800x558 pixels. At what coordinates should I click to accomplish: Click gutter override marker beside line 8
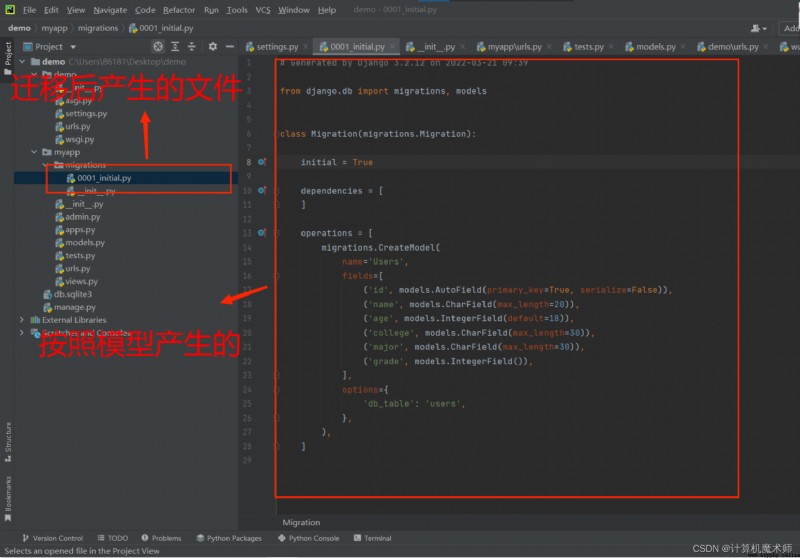pyautogui.click(x=262, y=162)
